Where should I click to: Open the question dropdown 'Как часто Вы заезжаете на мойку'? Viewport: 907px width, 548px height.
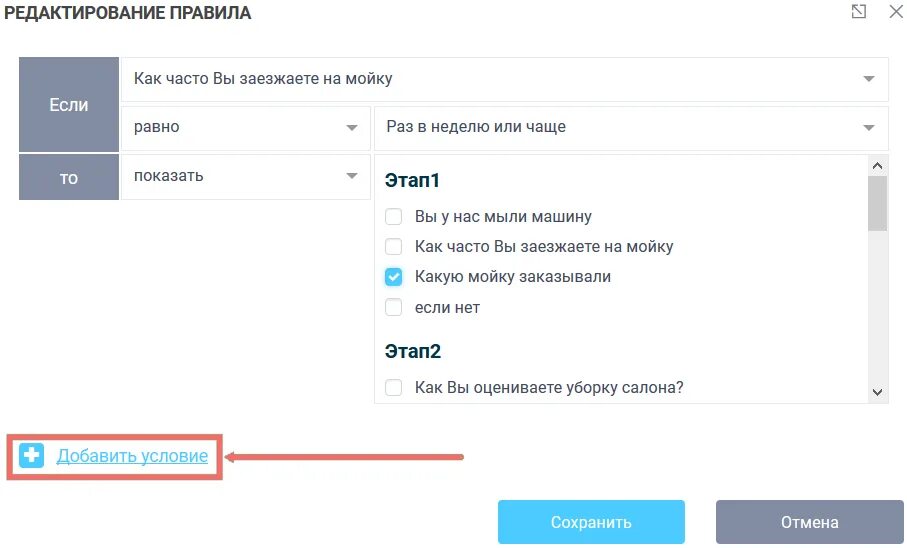click(x=504, y=79)
